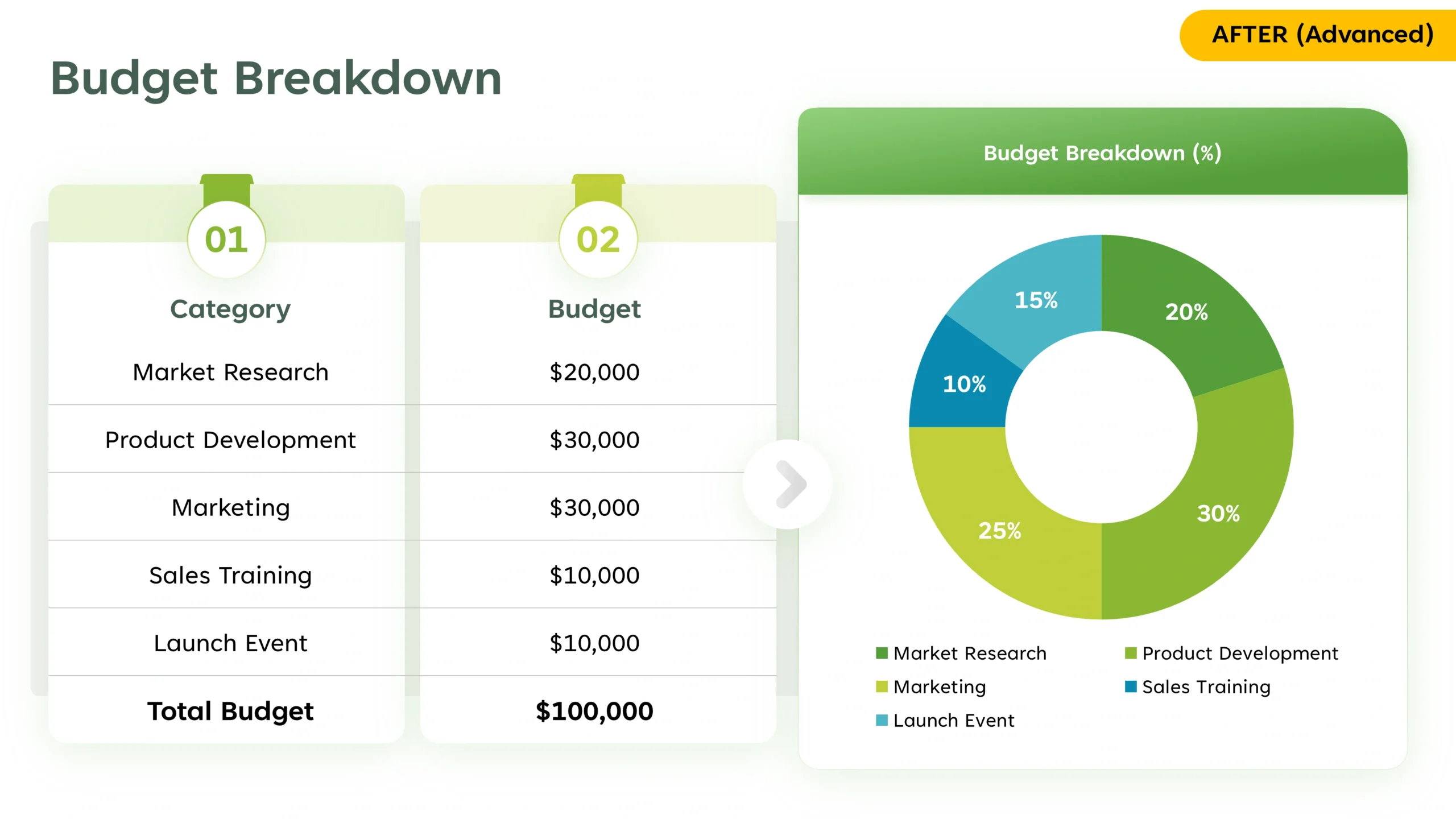This screenshot has height=819, width=1456.
Task: Click the Market Research legend color square
Action: (x=882, y=653)
